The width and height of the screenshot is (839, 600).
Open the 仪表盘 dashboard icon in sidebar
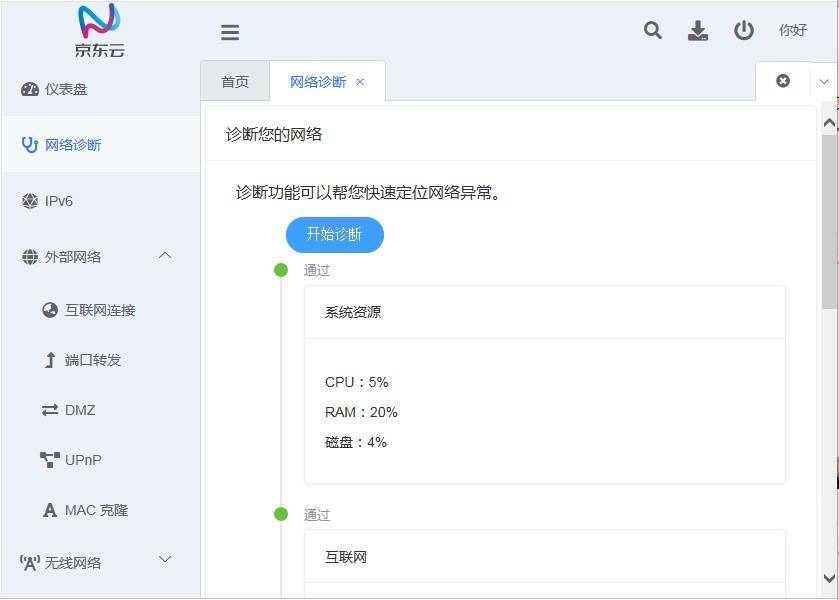pos(30,88)
